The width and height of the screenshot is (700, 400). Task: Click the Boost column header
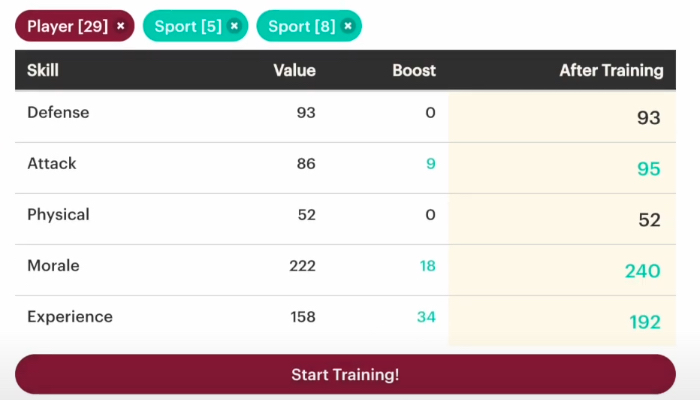(414, 70)
